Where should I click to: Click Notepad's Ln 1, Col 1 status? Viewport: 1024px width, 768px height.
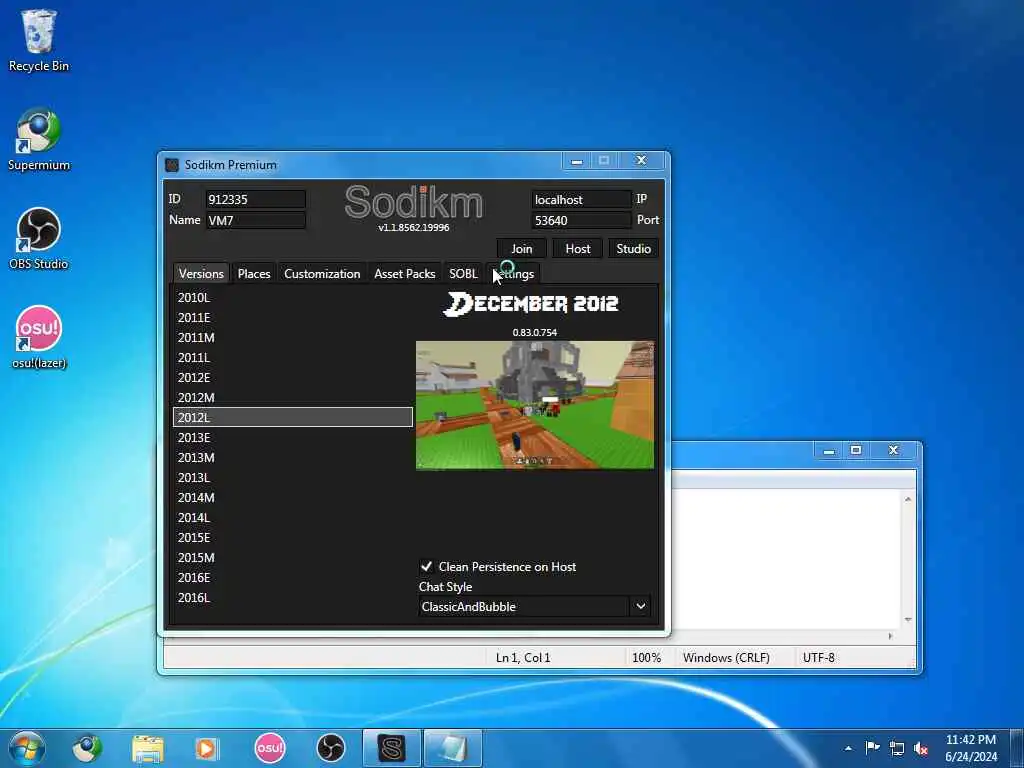click(x=523, y=658)
